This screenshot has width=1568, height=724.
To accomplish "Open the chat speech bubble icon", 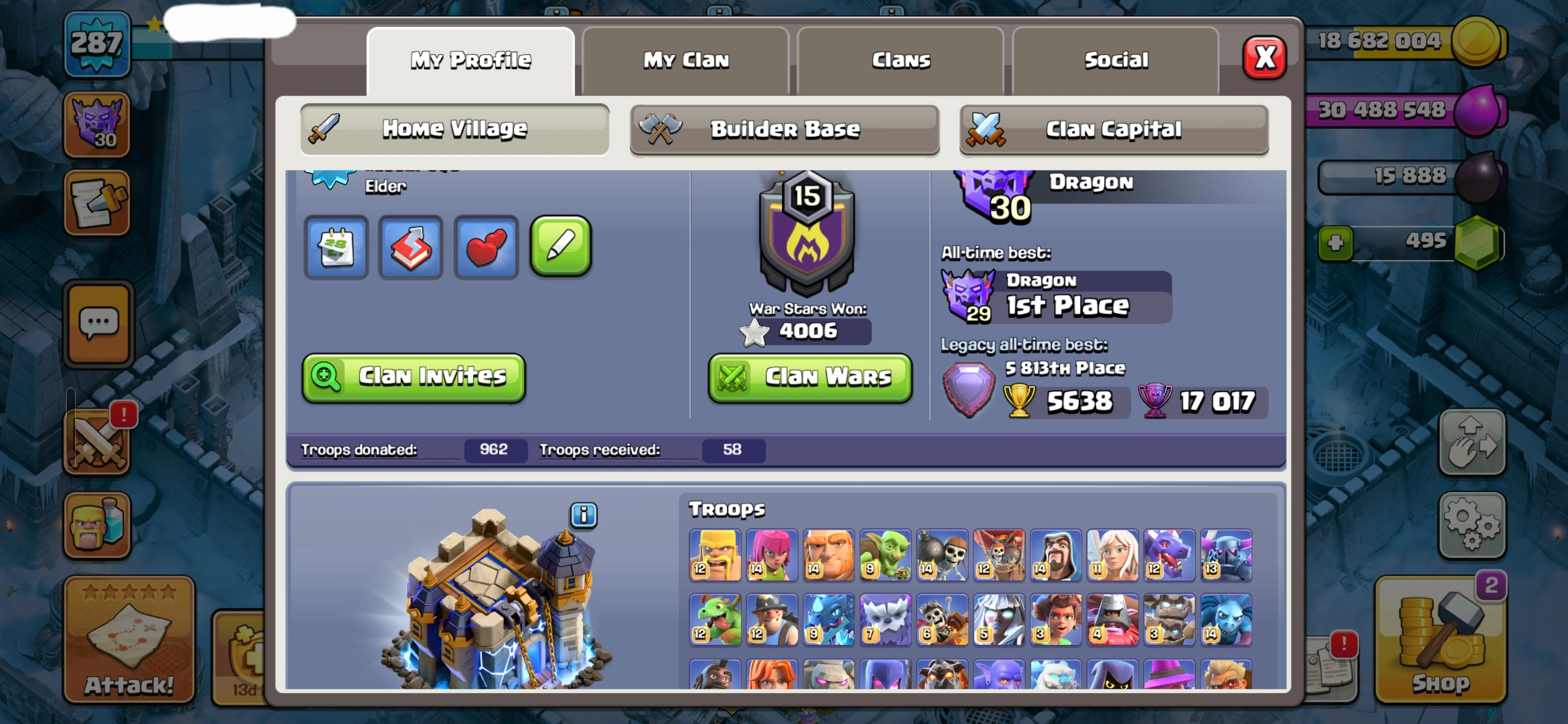I will tap(98, 323).
